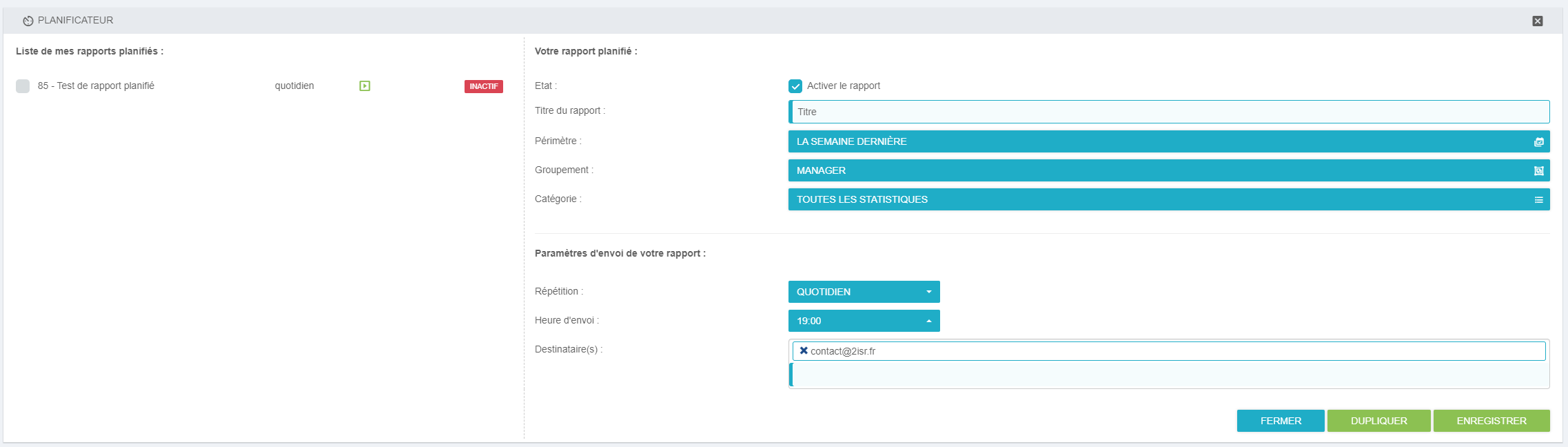This screenshot has width=1568, height=447.
Task: Uncheck the Activer le rapport checkbox
Action: click(795, 86)
